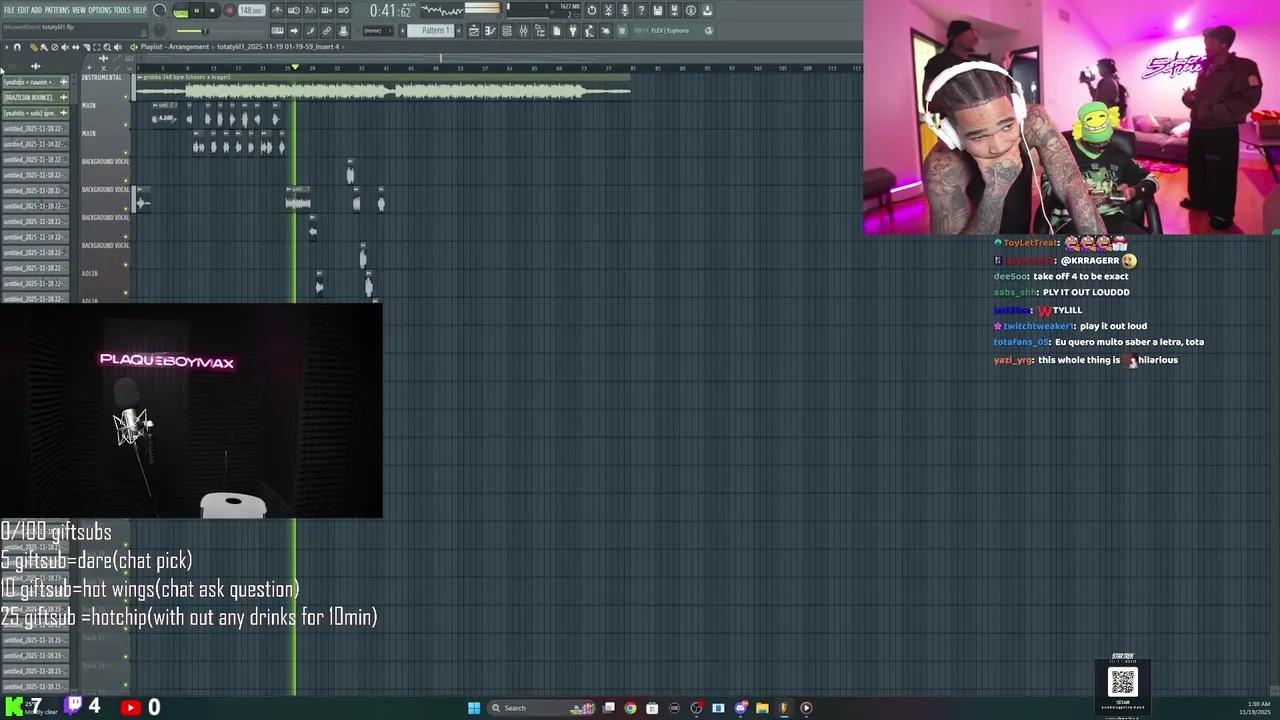Toggle wait for input before recording
The height and width of the screenshot is (720, 1280).
(x=294, y=10)
